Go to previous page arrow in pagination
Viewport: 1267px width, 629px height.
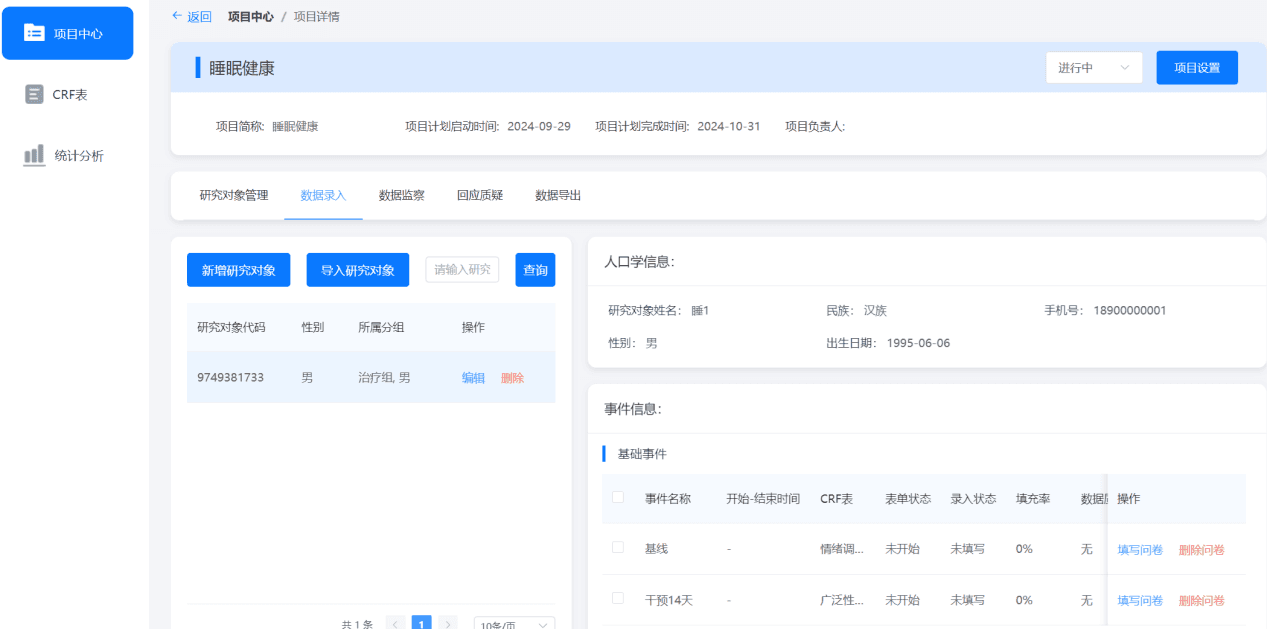(x=395, y=624)
